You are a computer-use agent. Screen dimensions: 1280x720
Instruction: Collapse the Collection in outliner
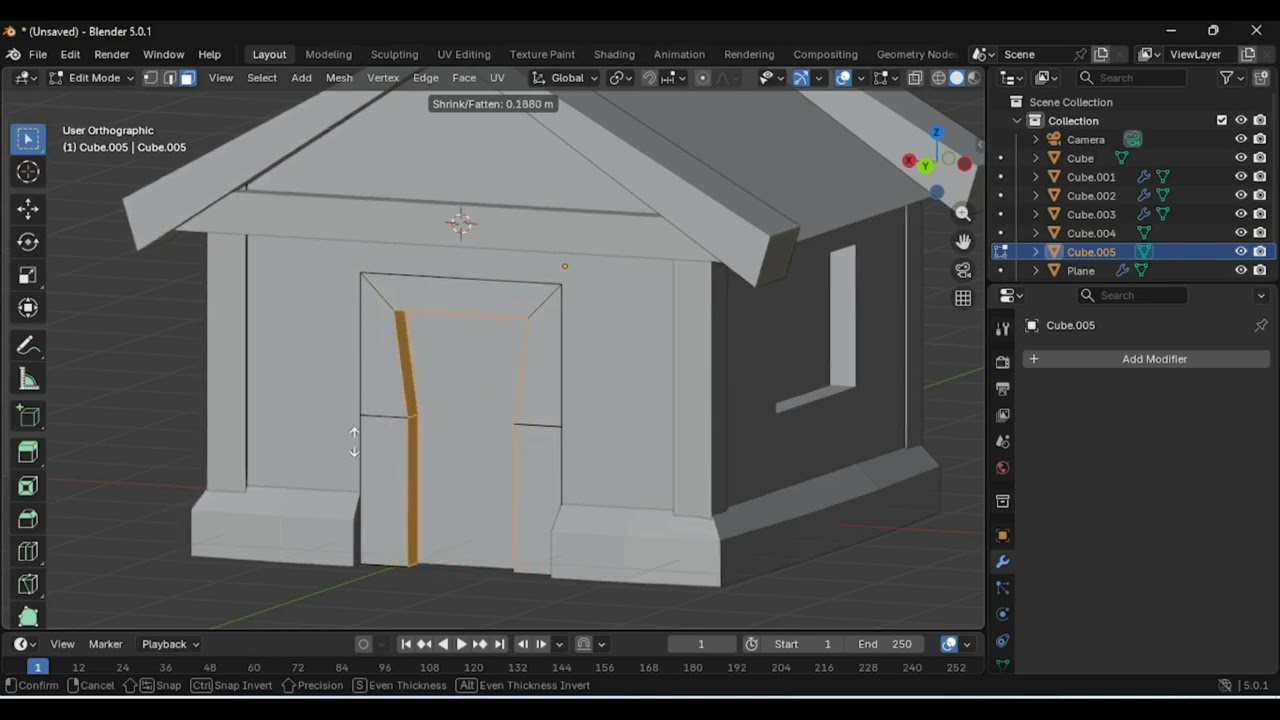(1018, 120)
